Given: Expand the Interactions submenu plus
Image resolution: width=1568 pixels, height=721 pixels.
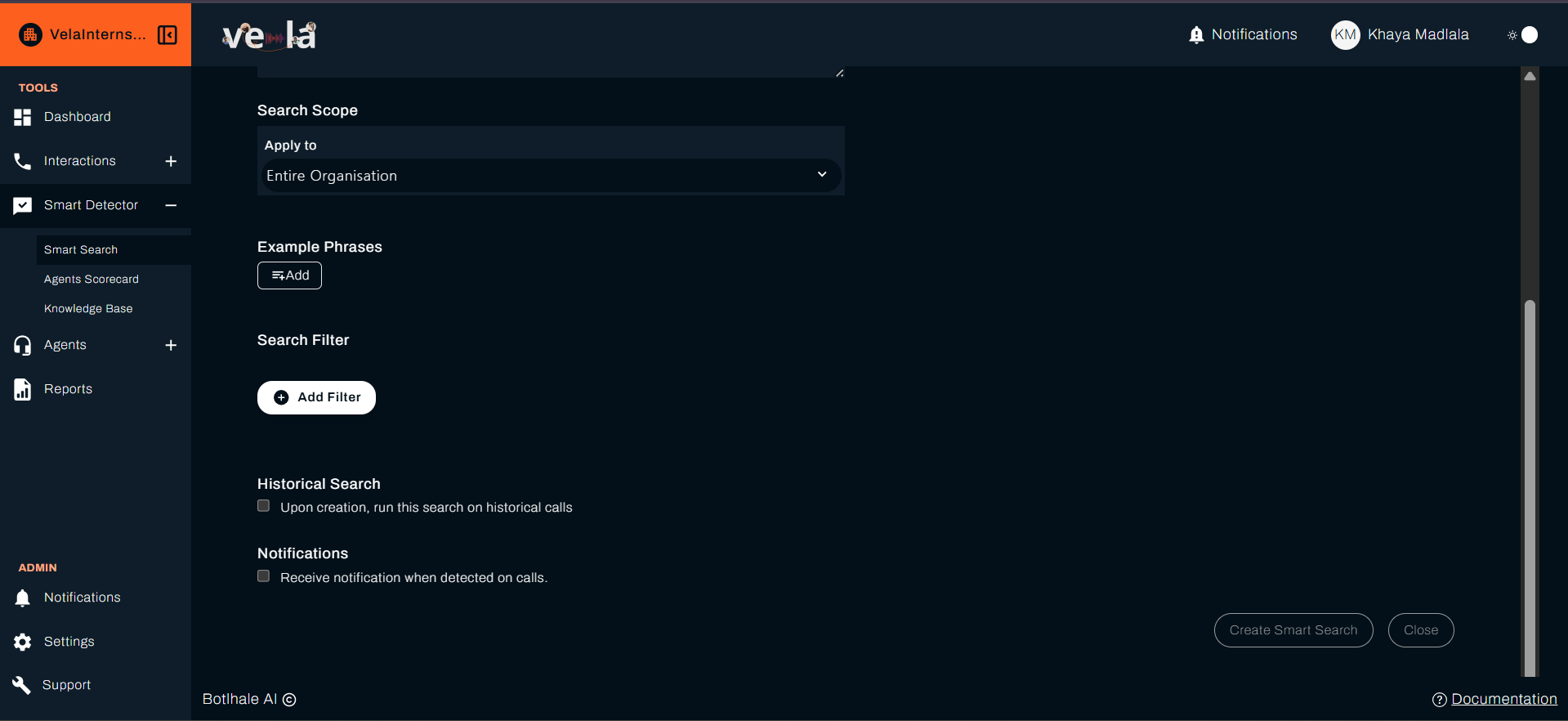Looking at the screenshot, I should [x=171, y=161].
